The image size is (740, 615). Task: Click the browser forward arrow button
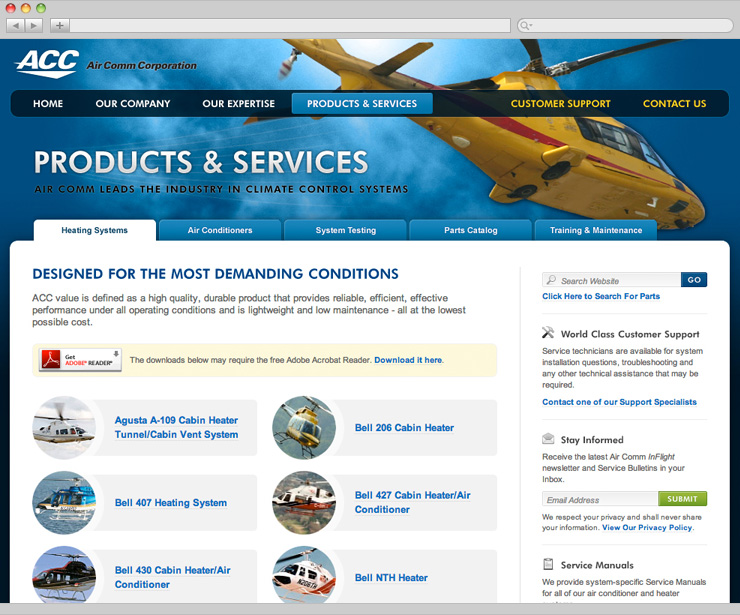(34, 25)
